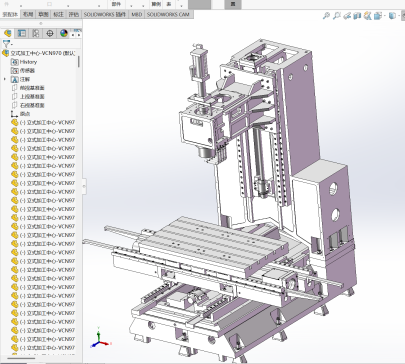Open the ConfigurationManager tab icon
This screenshot has width=405, height=364.
[36, 33]
